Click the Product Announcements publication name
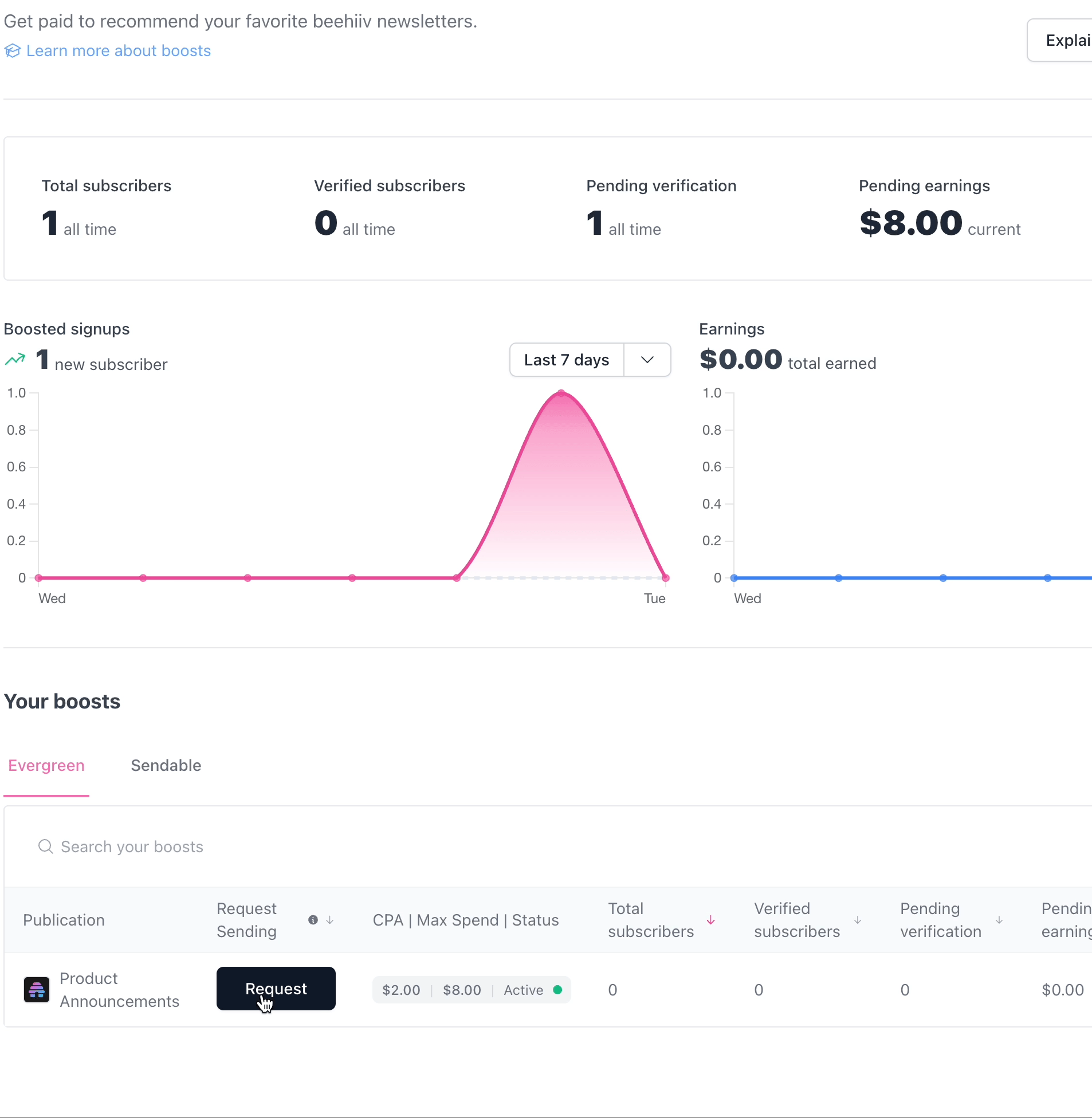 click(x=119, y=990)
